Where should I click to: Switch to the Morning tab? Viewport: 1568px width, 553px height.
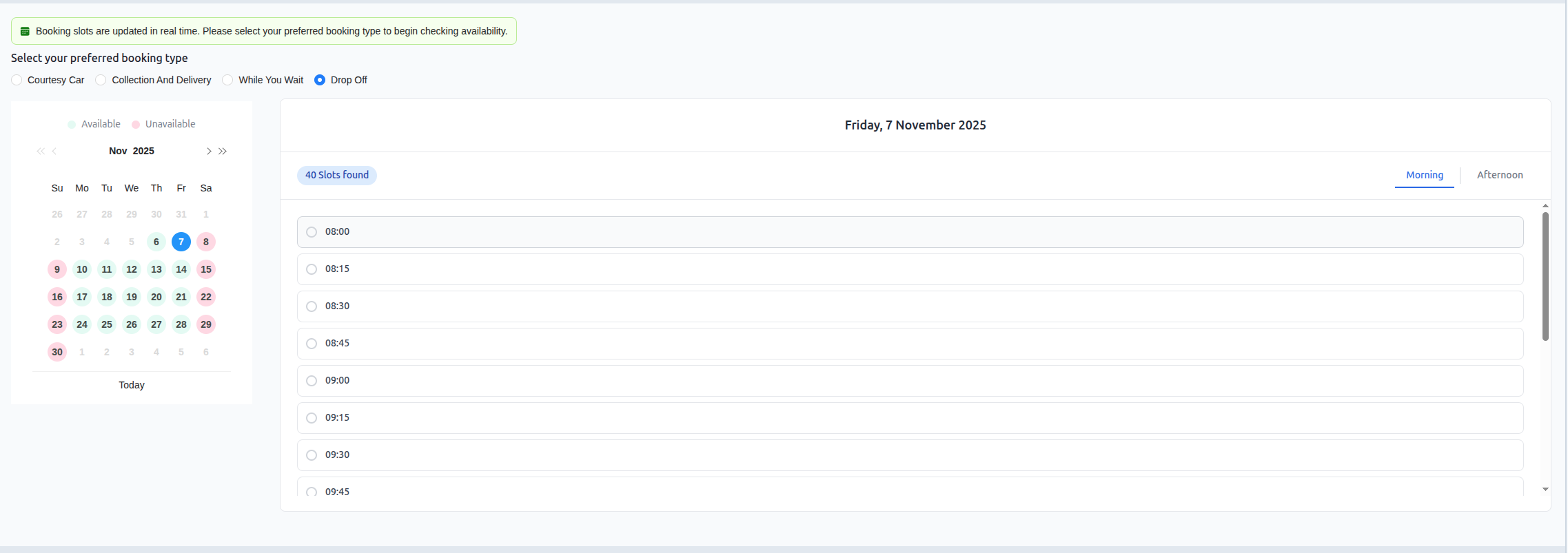coord(1424,175)
